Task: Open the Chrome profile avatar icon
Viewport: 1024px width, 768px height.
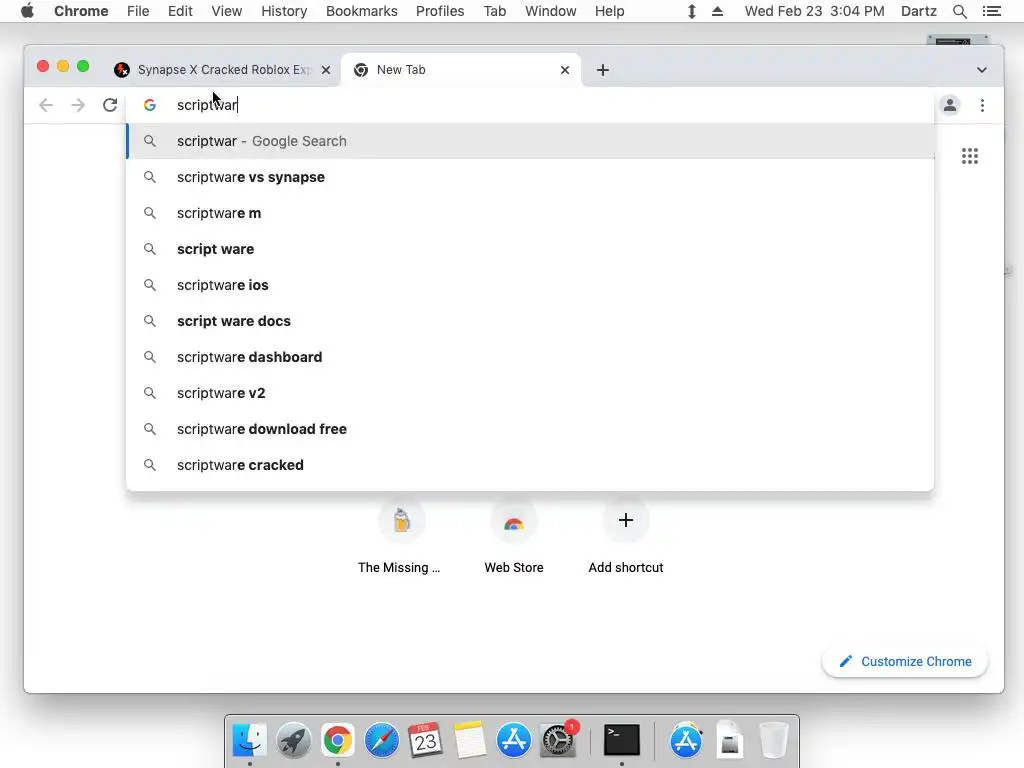Action: pos(950,105)
